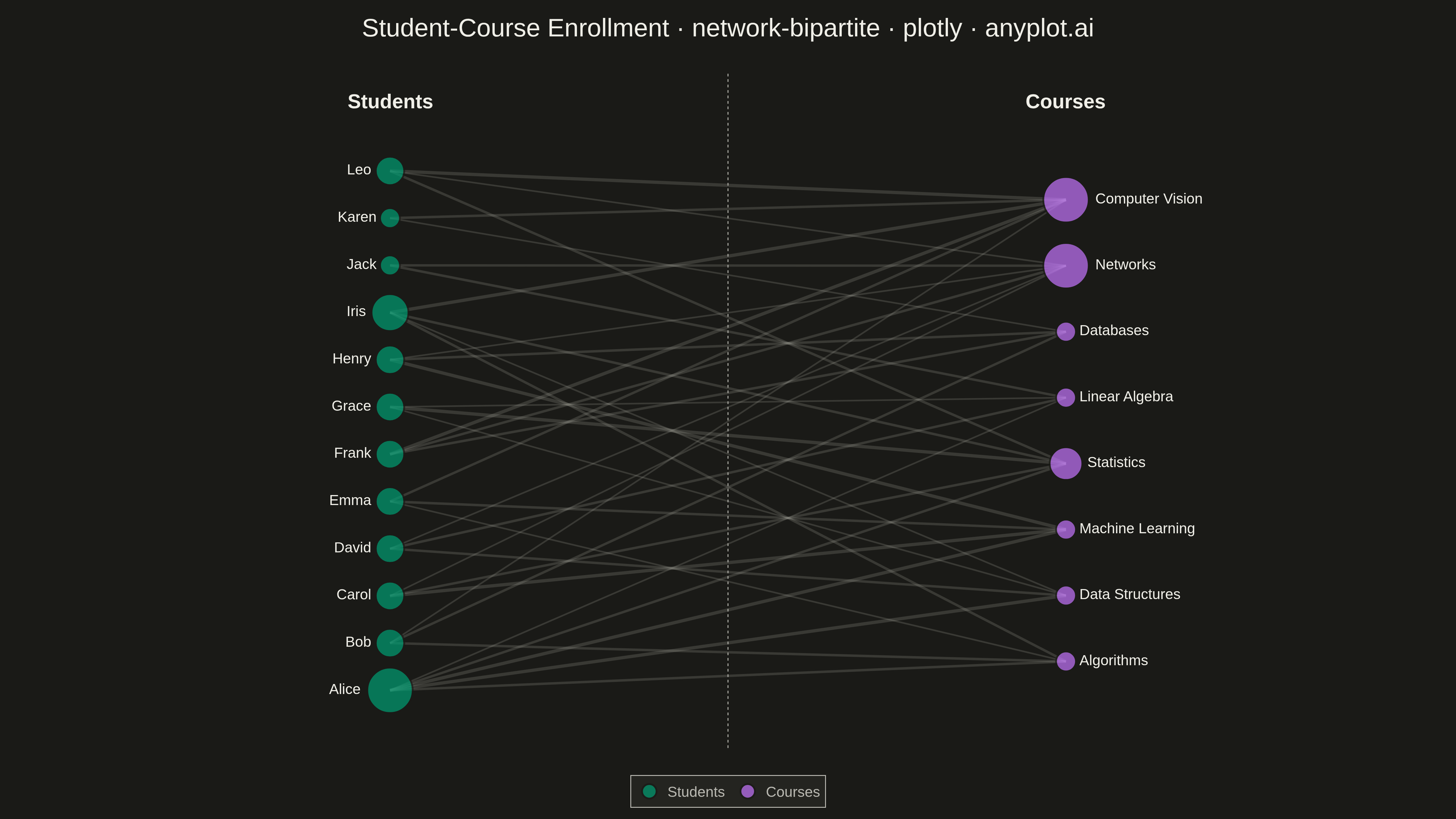Viewport: 1456px width, 819px height.
Task: Click the Alice student node
Action: point(389,690)
